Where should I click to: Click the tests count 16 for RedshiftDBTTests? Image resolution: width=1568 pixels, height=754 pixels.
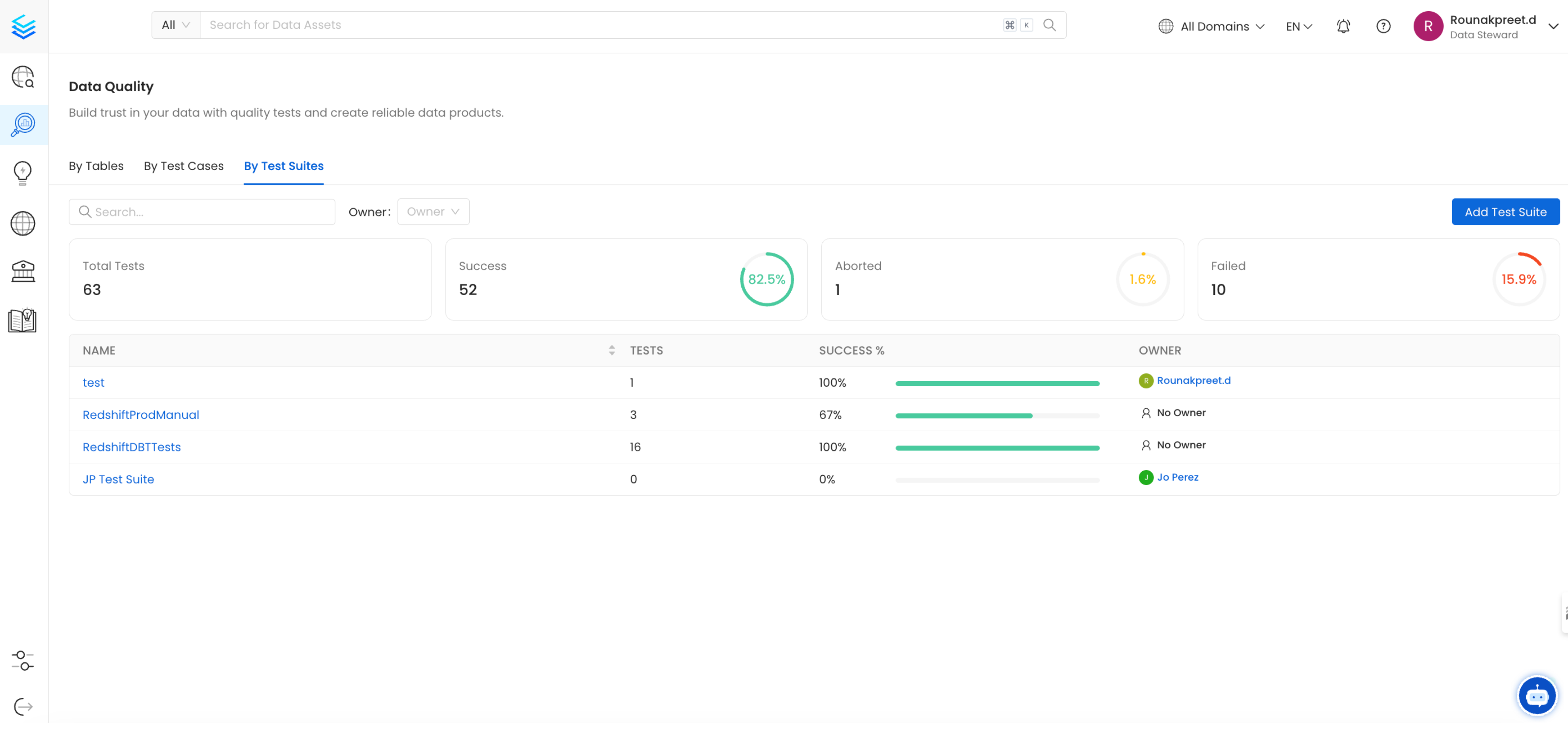click(x=635, y=447)
